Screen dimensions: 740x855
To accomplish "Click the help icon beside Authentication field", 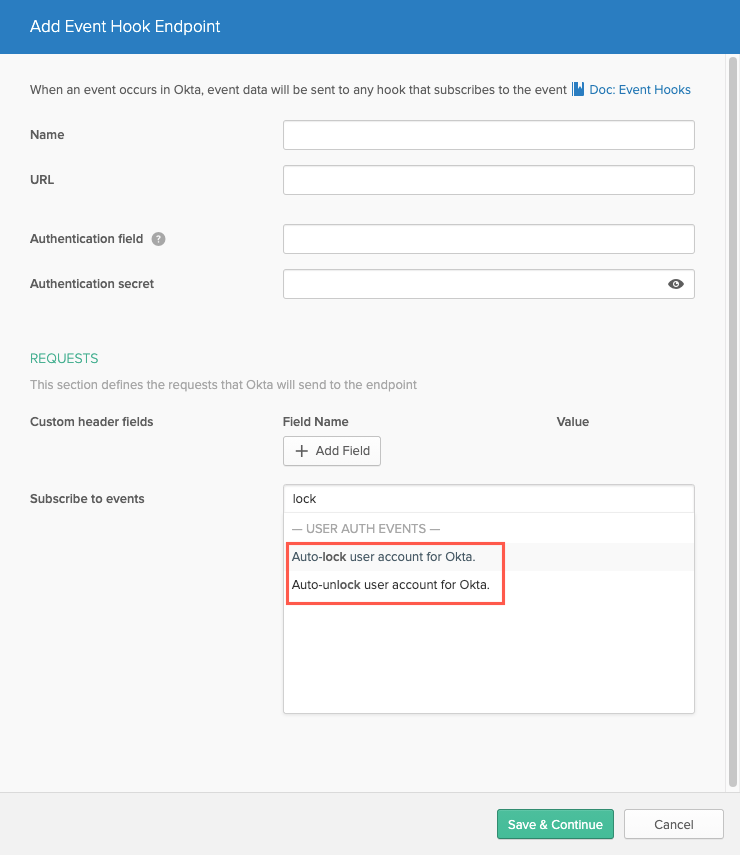I will point(158,239).
